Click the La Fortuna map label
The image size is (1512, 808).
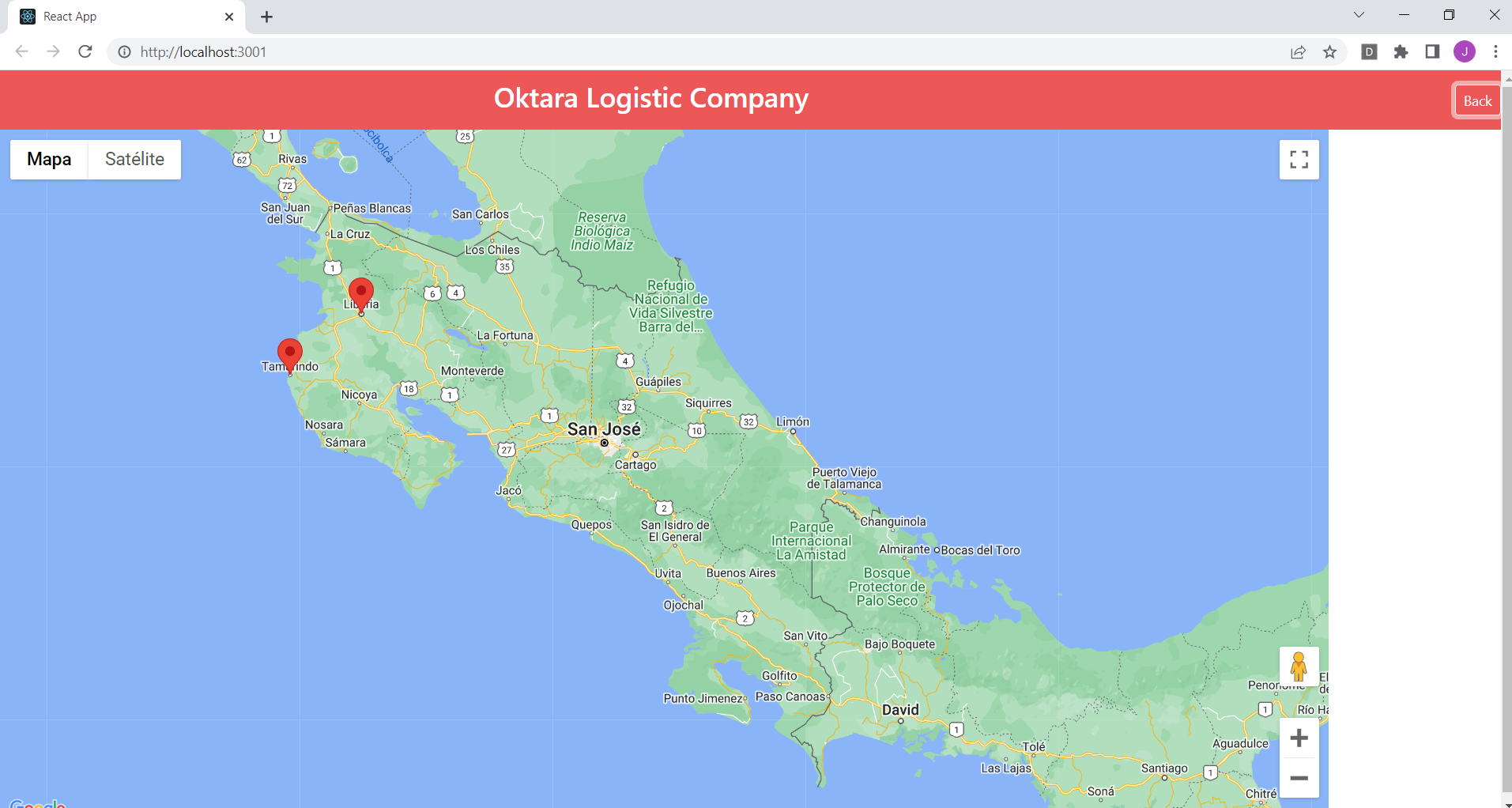coord(505,335)
